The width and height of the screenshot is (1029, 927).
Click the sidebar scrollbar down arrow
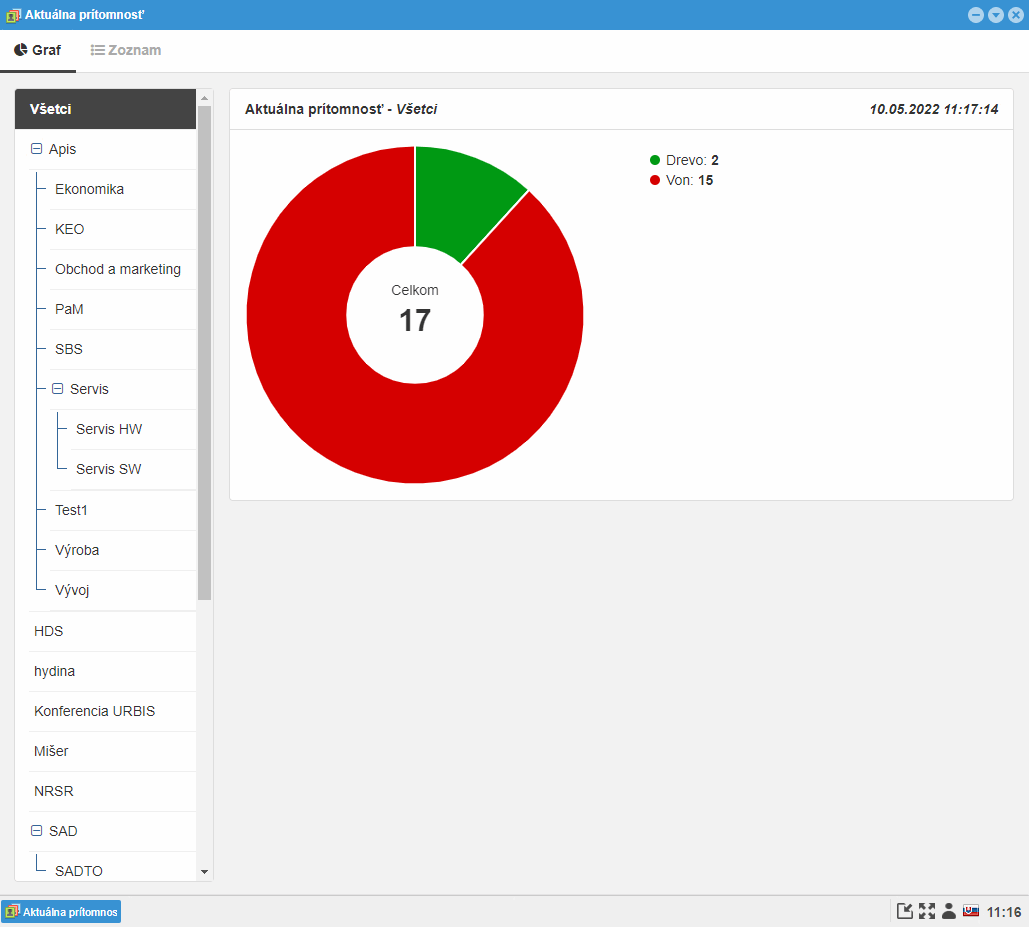click(205, 872)
